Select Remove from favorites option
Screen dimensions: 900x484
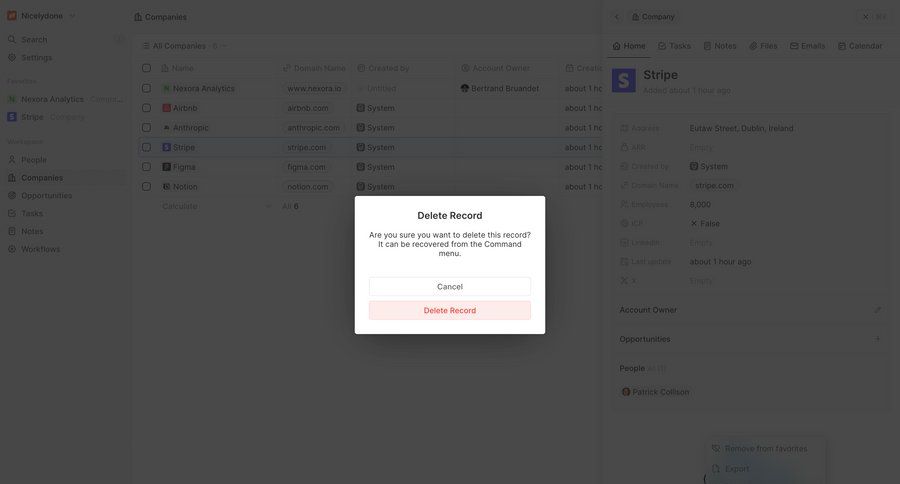point(765,448)
